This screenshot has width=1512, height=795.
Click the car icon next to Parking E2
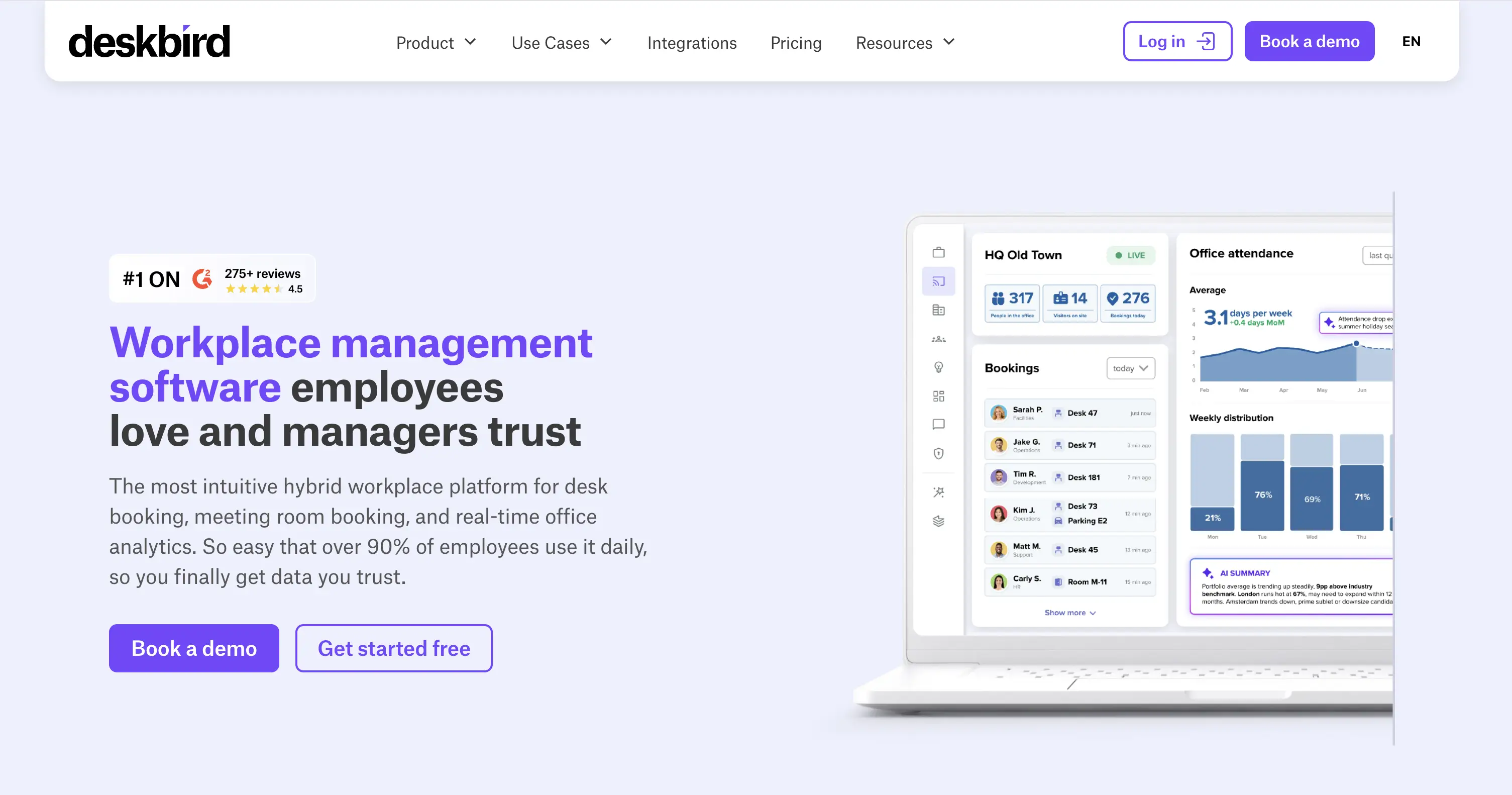click(1058, 521)
